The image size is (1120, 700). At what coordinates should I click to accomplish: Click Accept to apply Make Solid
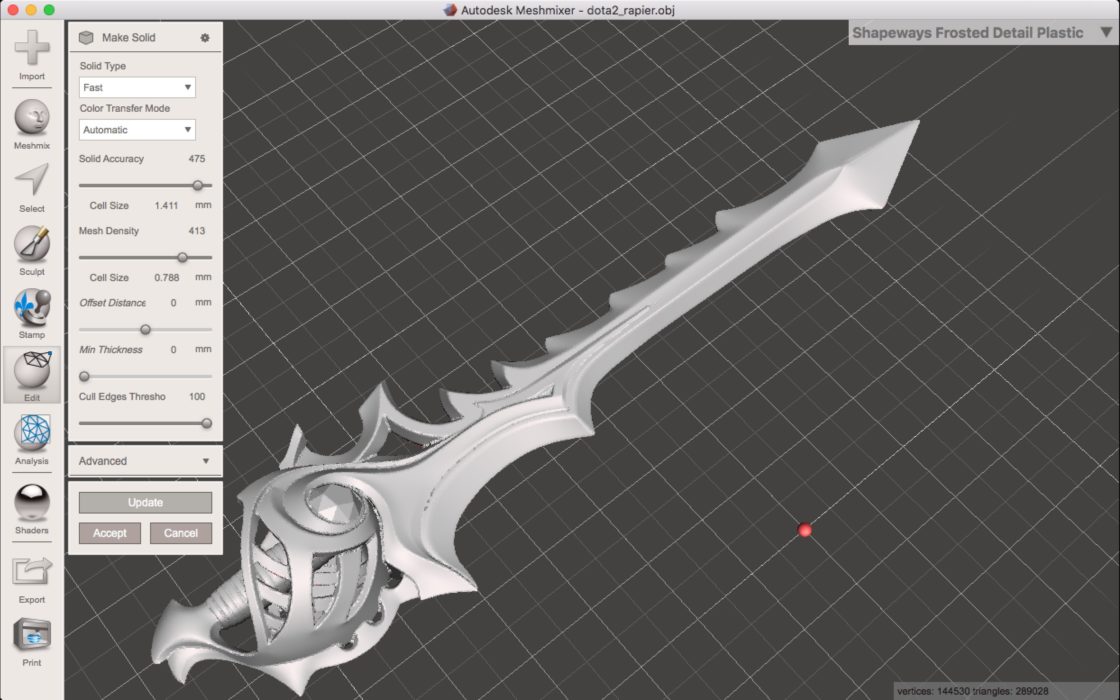point(110,533)
